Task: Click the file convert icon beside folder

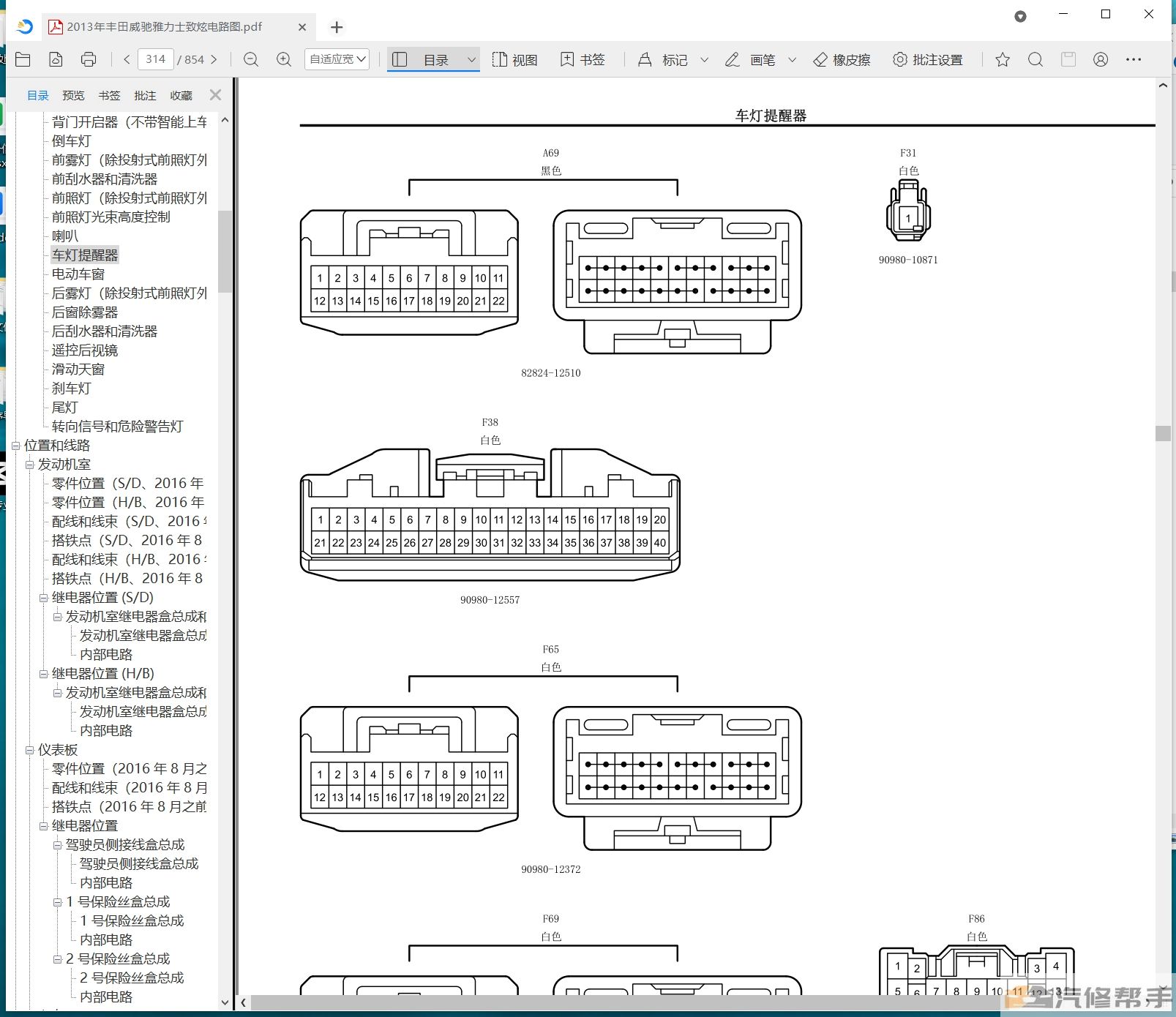Action: click(56, 59)
